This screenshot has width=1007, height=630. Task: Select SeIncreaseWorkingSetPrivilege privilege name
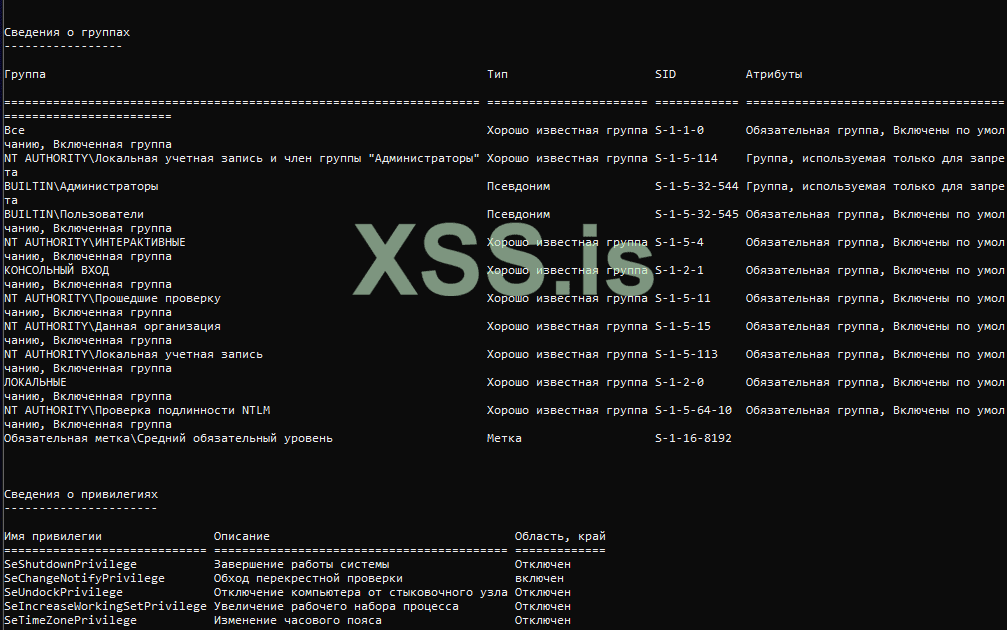tap(105, 606)
